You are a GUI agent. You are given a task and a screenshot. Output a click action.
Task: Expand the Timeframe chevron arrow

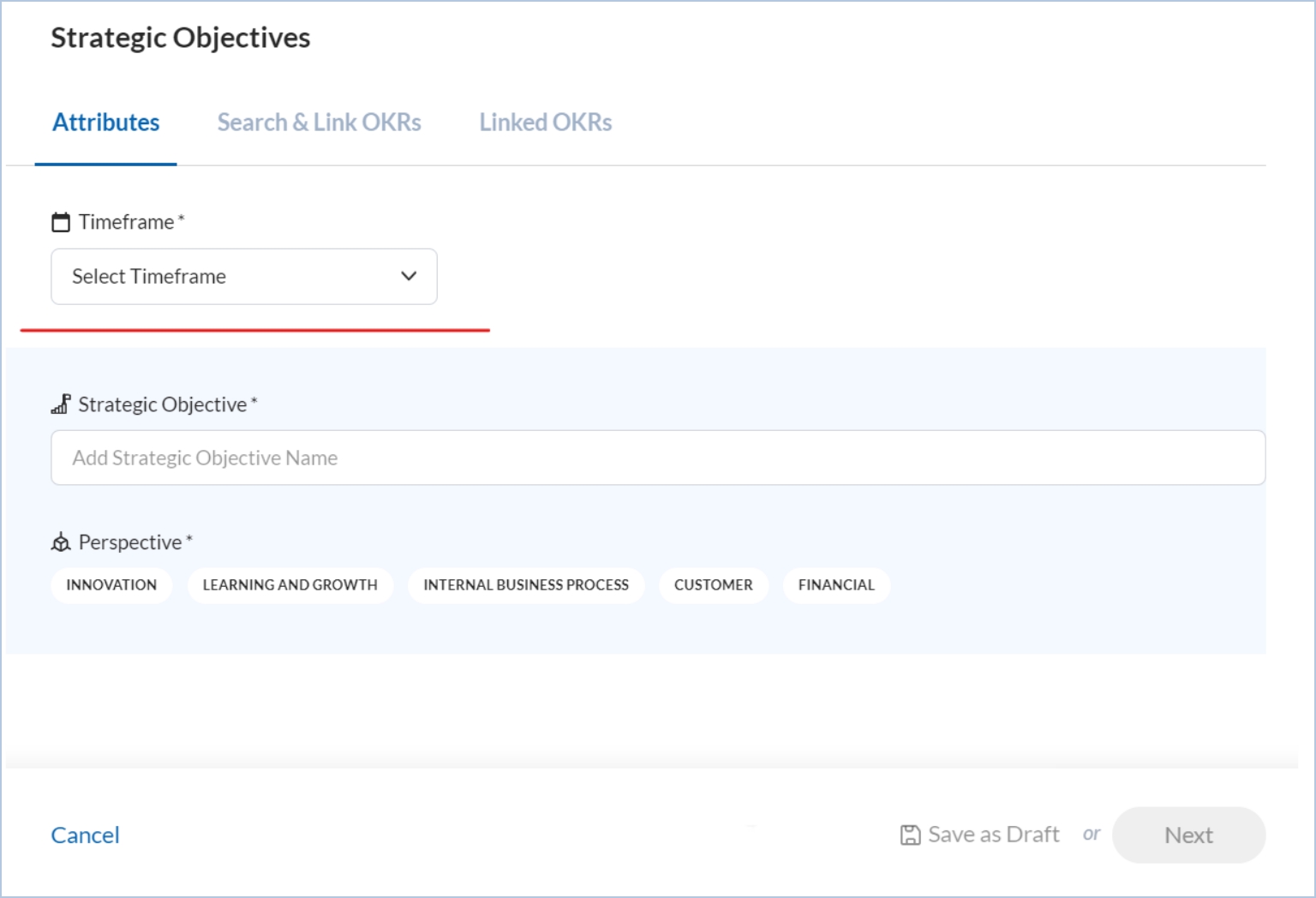click(409, 277)
